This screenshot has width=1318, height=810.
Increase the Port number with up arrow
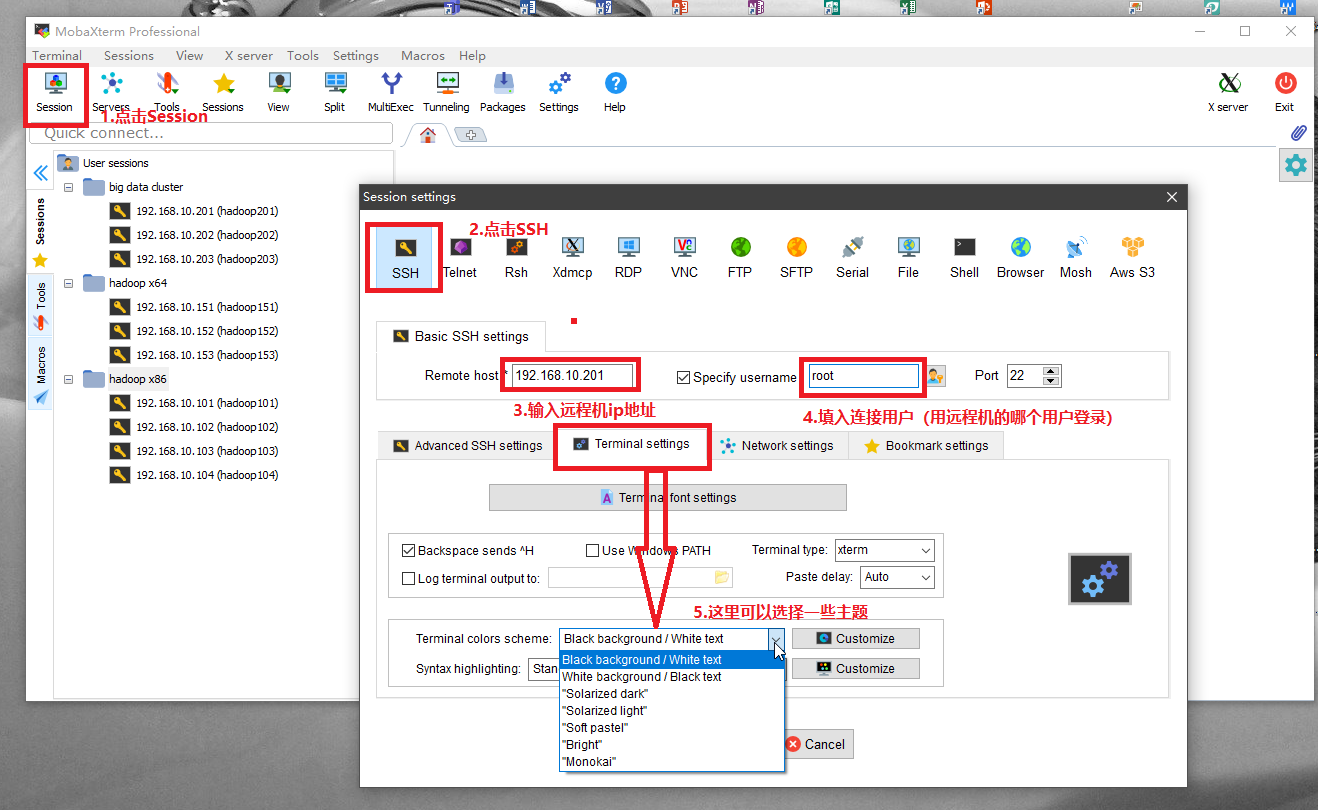pos(1051,371)
